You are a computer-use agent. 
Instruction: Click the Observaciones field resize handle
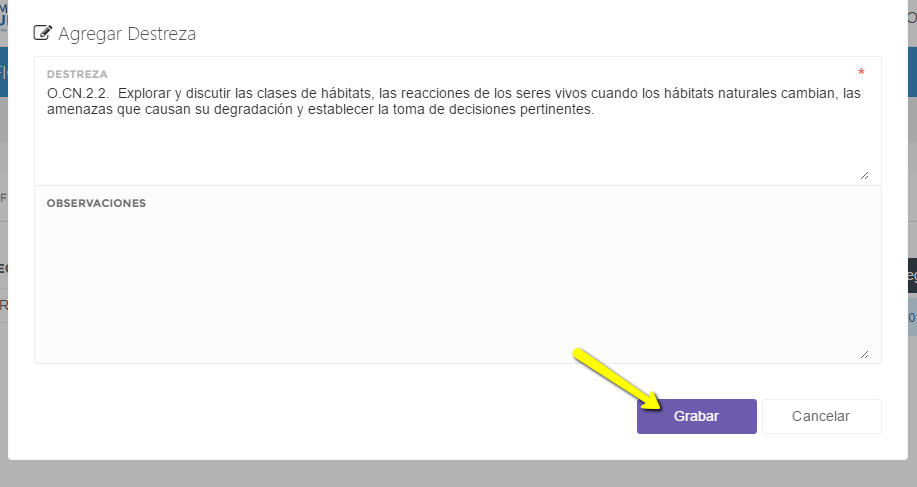tap(864, 354)
